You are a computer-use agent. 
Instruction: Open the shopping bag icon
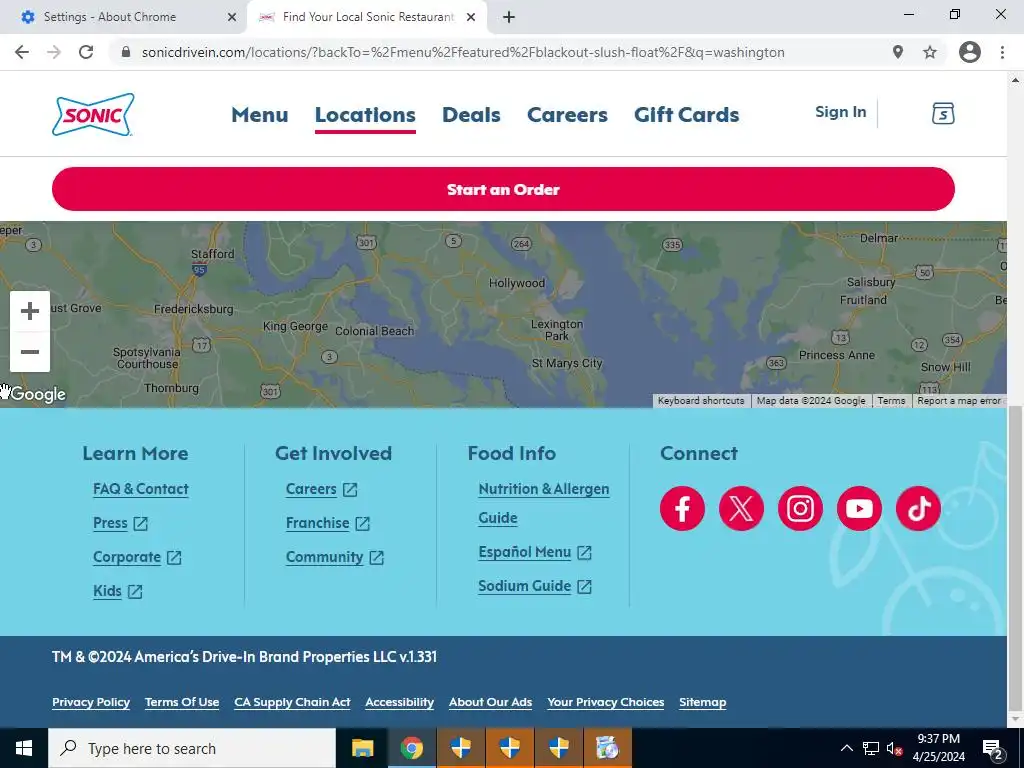[942, 113]
